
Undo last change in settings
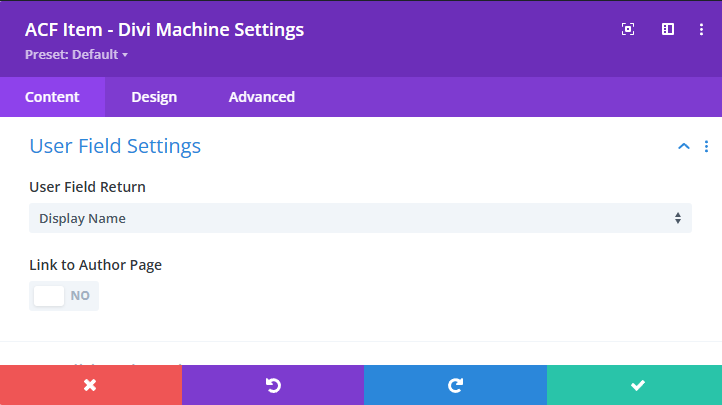[273, 385]
